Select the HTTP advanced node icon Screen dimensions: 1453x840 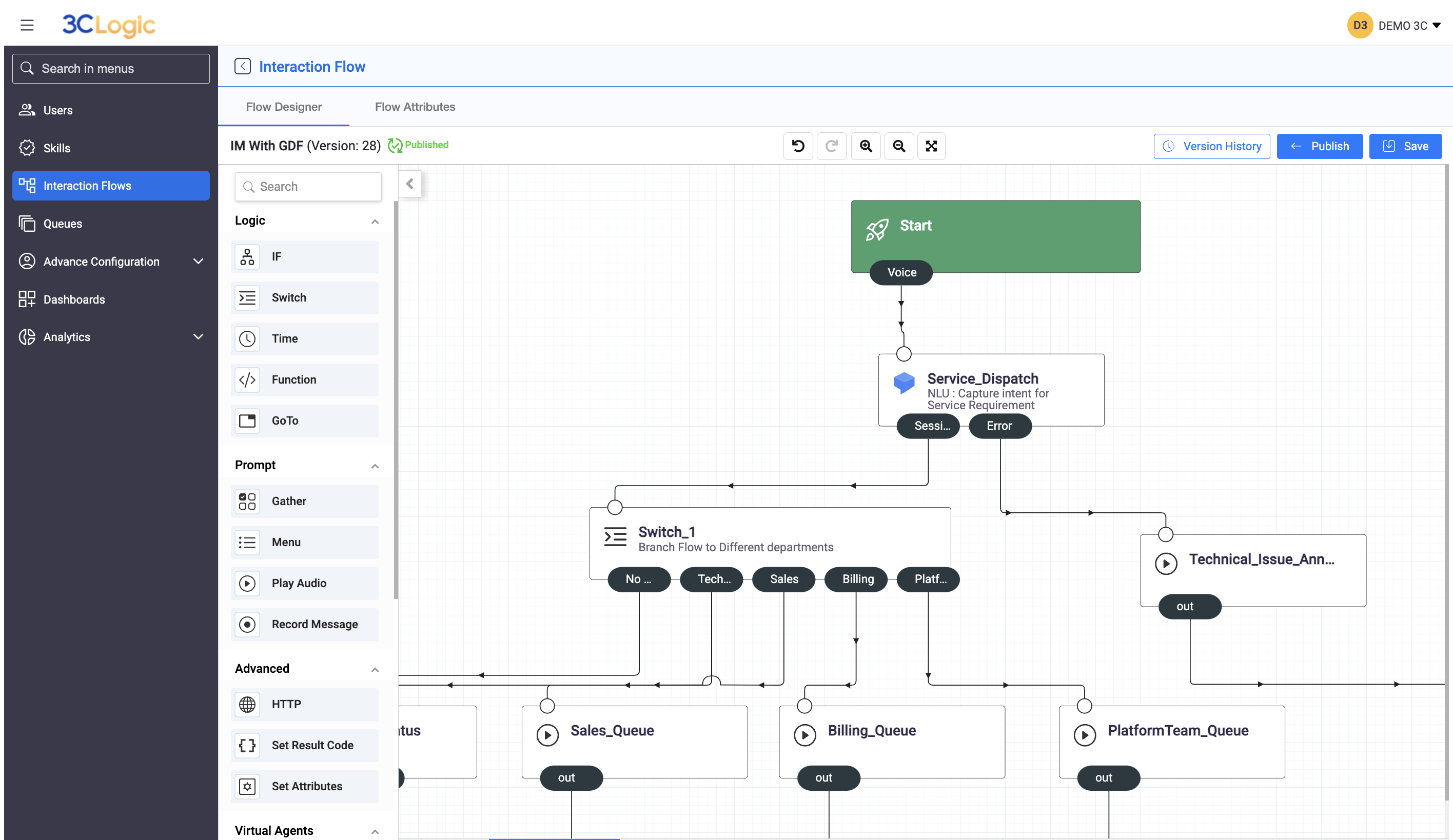pos(247,704)
